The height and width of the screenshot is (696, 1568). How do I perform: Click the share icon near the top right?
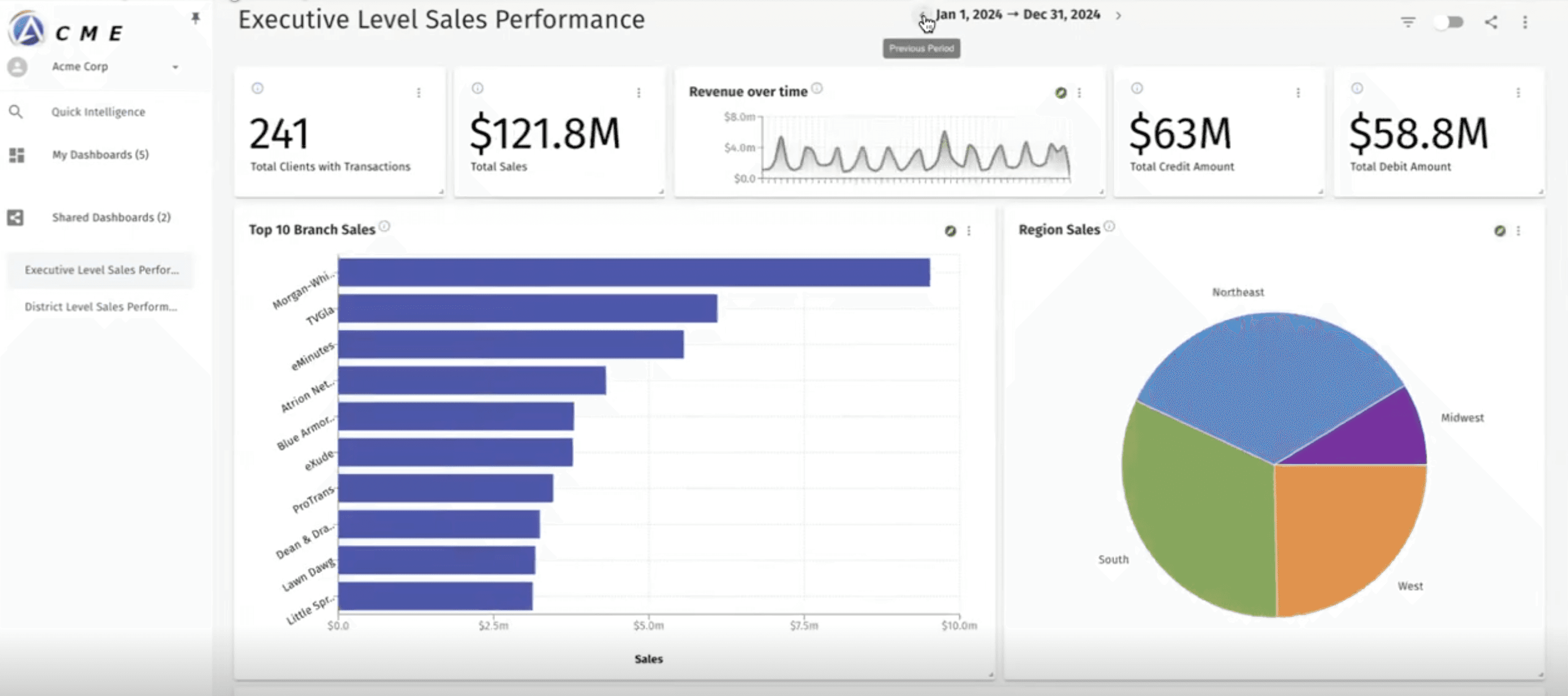point(1491,23)
